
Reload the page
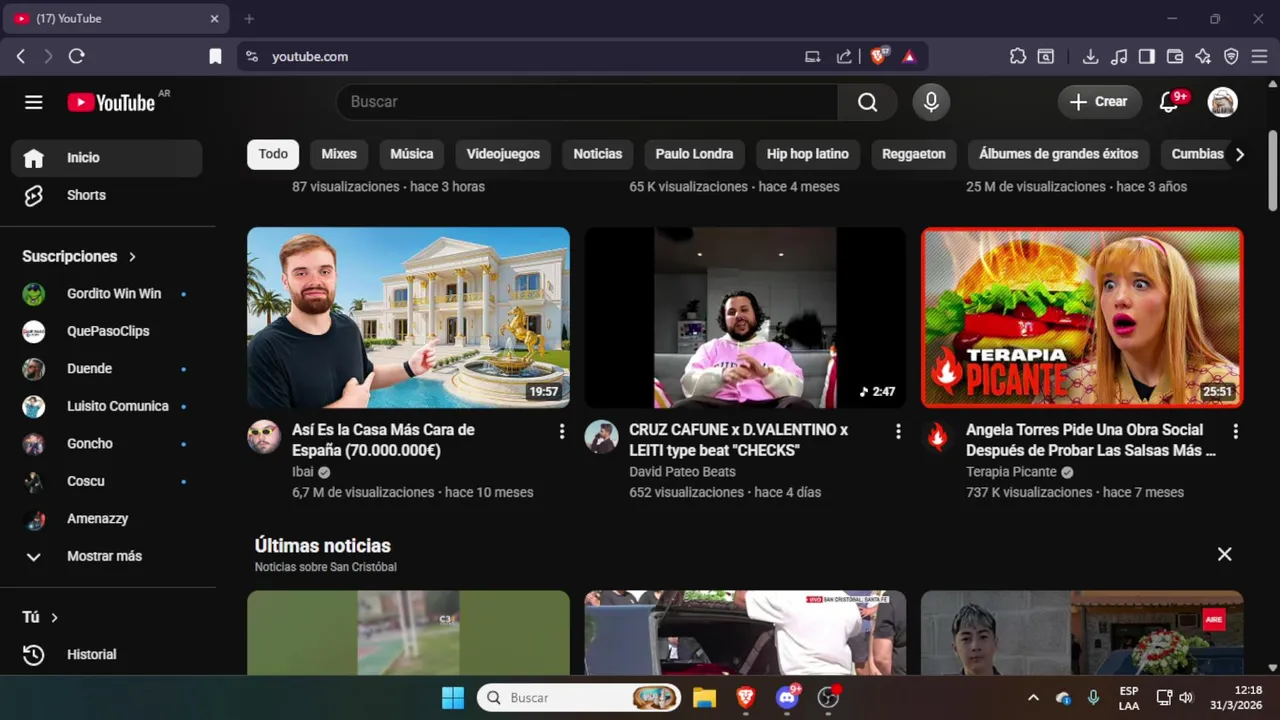[x=76, y=57]
